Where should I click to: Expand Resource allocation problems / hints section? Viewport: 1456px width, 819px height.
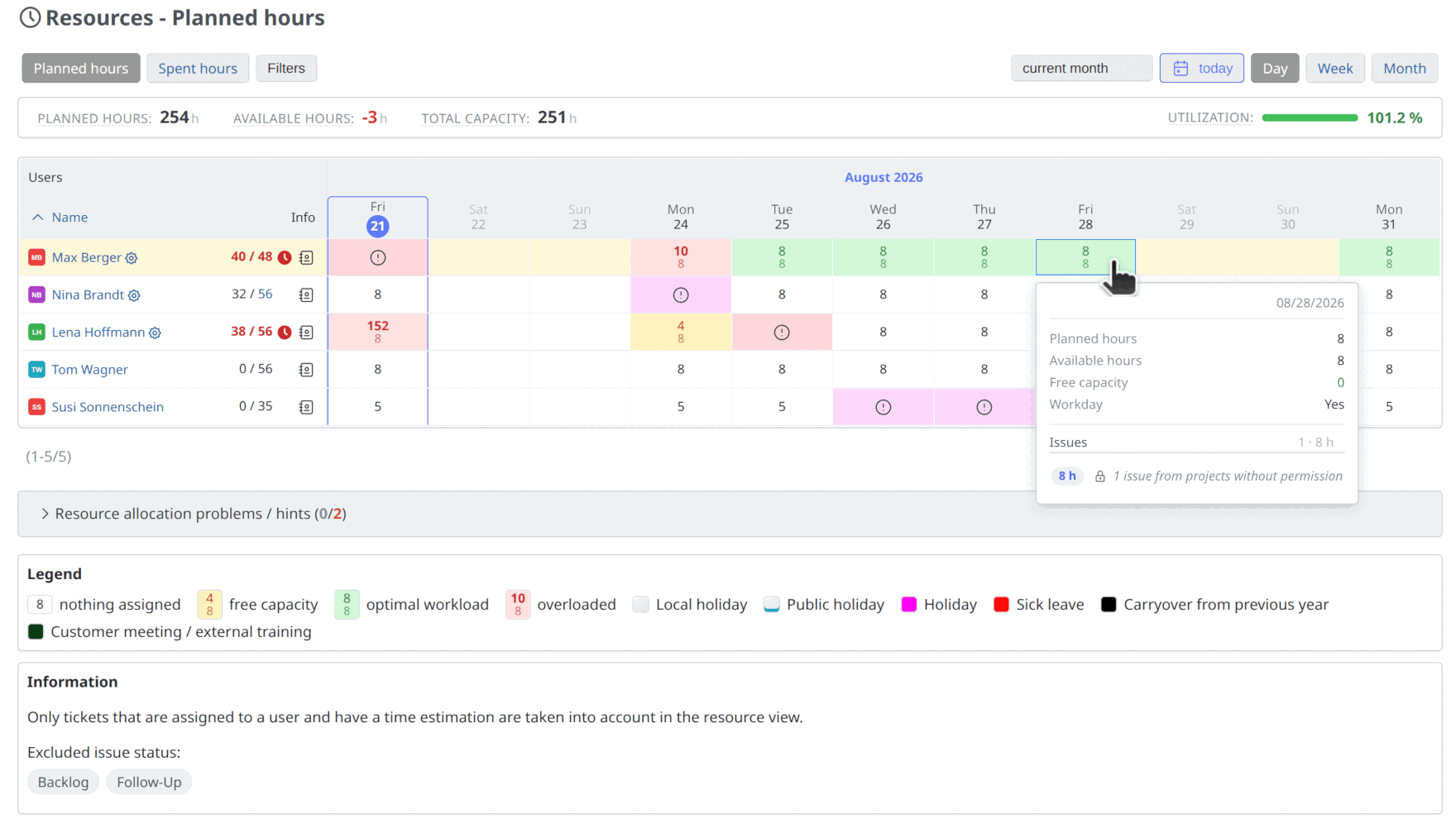click(x=194, y=514)
